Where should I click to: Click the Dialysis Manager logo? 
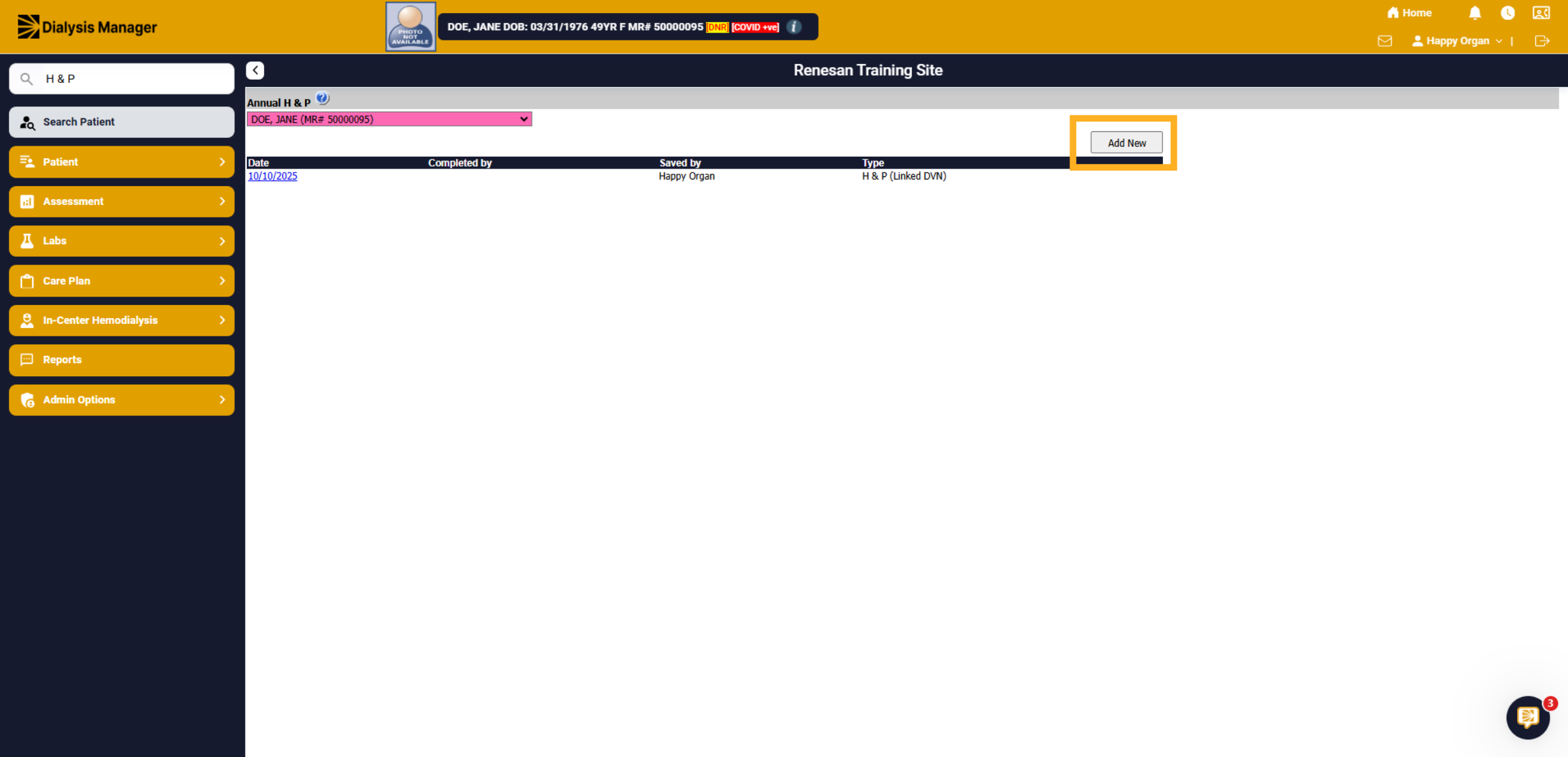click(87, 27)
